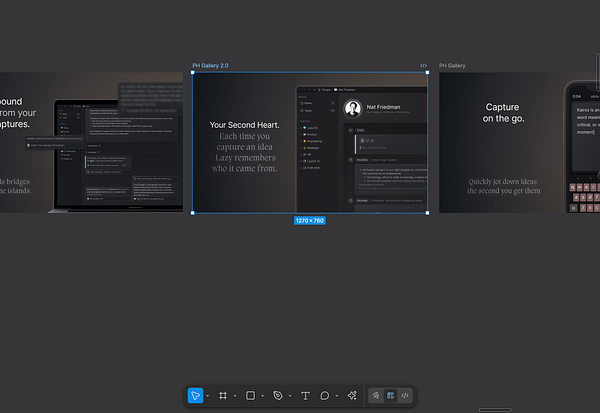Expand the Move tool options arrow
Viewport: 600px width, 413px height.
point(207,397)
